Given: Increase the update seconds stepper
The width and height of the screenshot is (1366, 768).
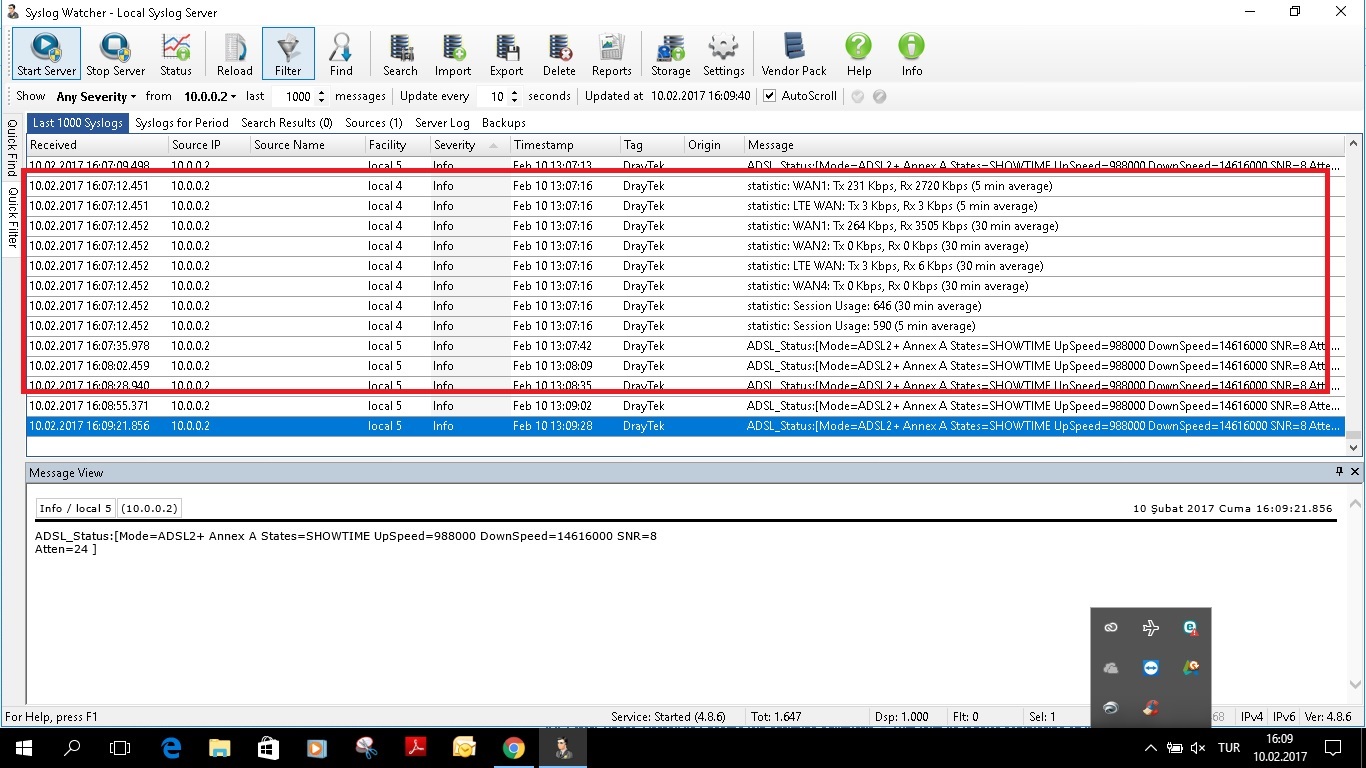Looking at the screenshot, I should pyautogui.click(x=514, y=92).
